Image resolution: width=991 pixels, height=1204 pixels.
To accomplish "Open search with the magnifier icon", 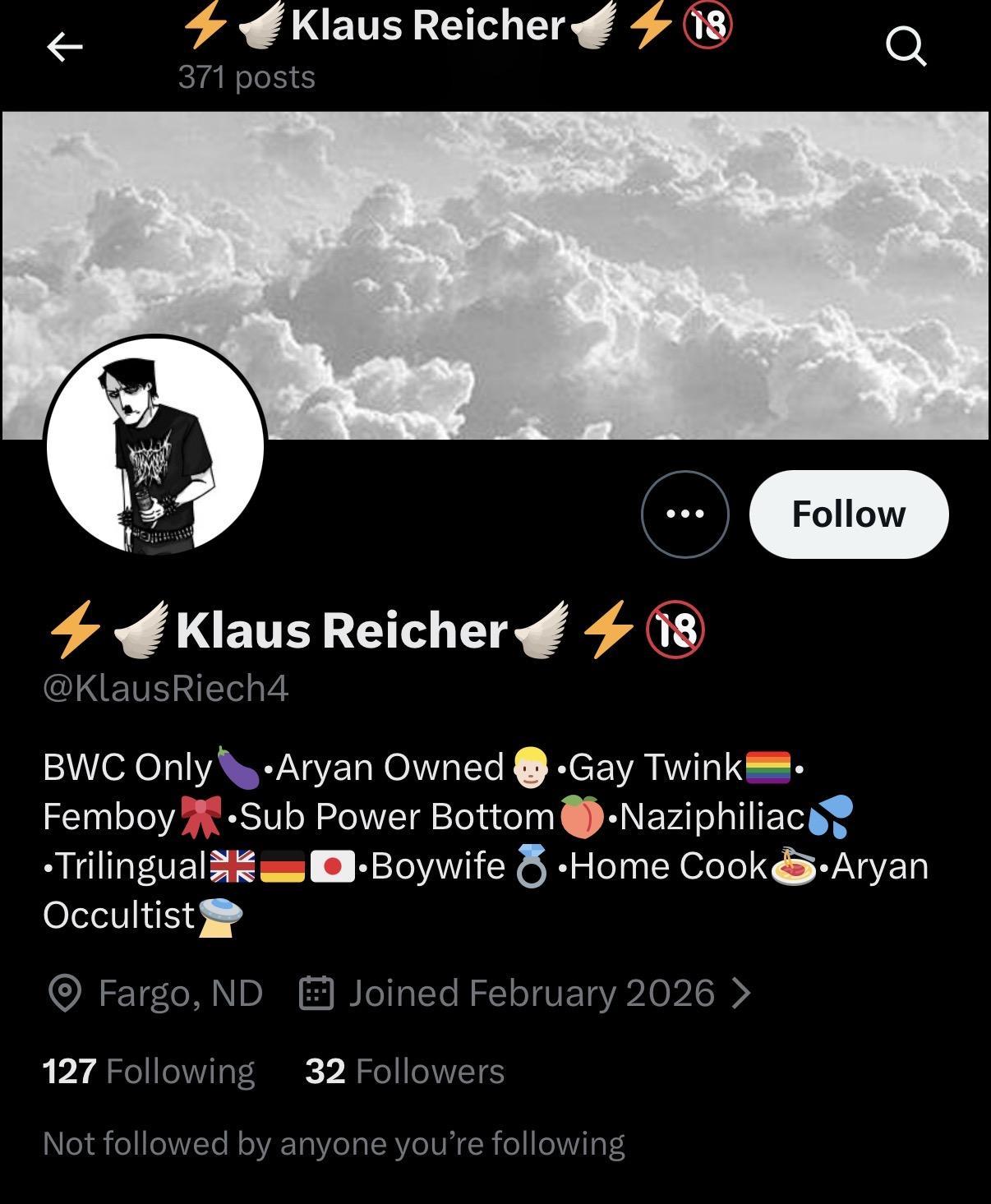I will (906, 46).
